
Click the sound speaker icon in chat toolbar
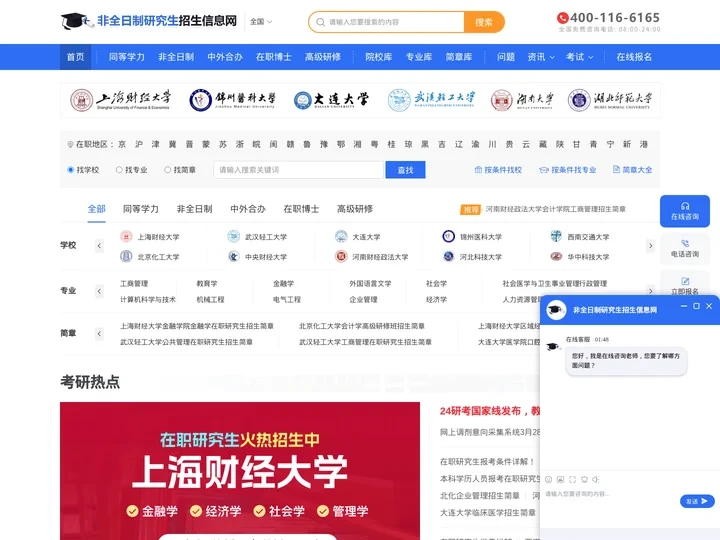click(x=596, y=479)
